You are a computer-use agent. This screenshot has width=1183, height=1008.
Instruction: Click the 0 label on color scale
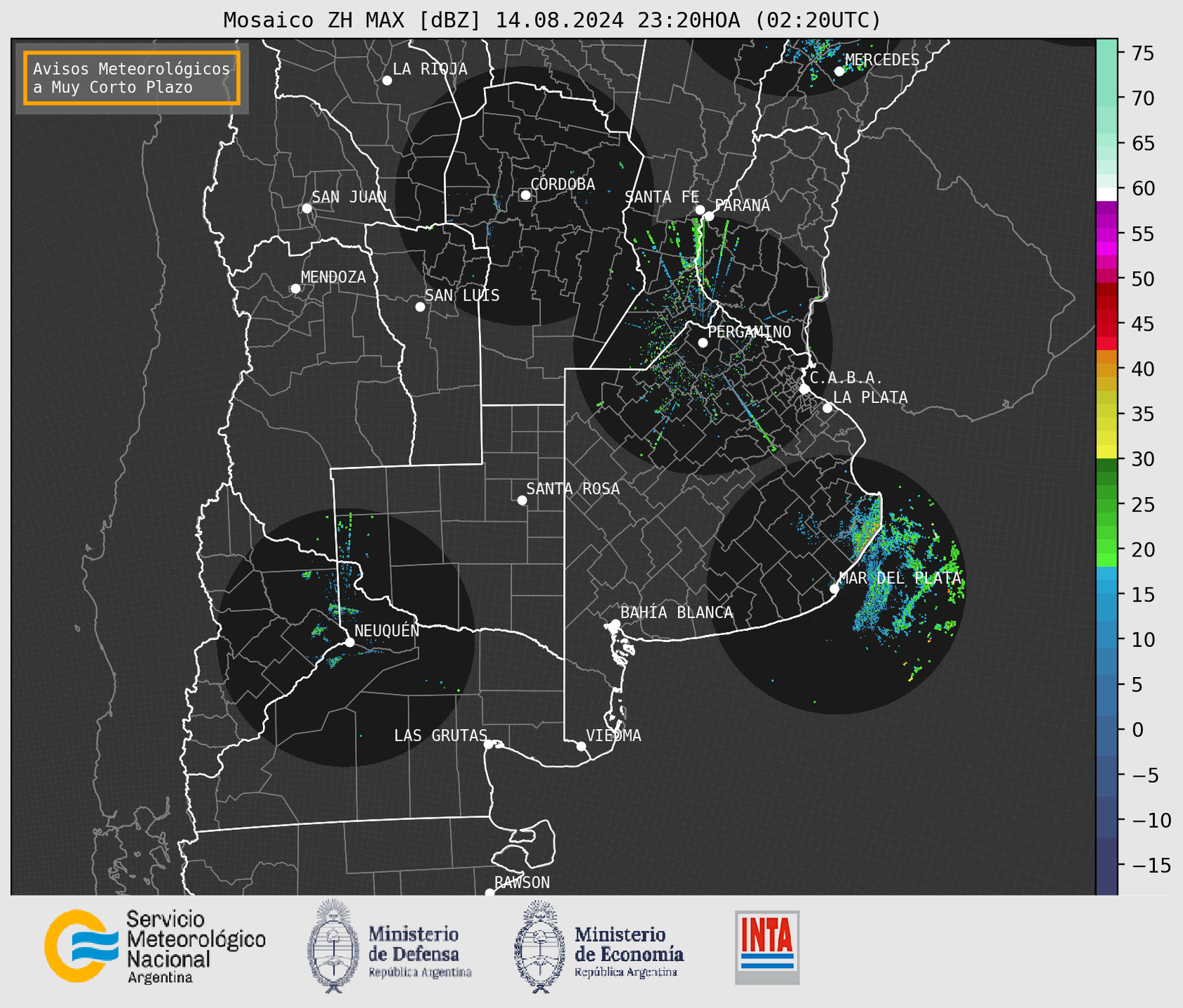[x=1137, y=730]
